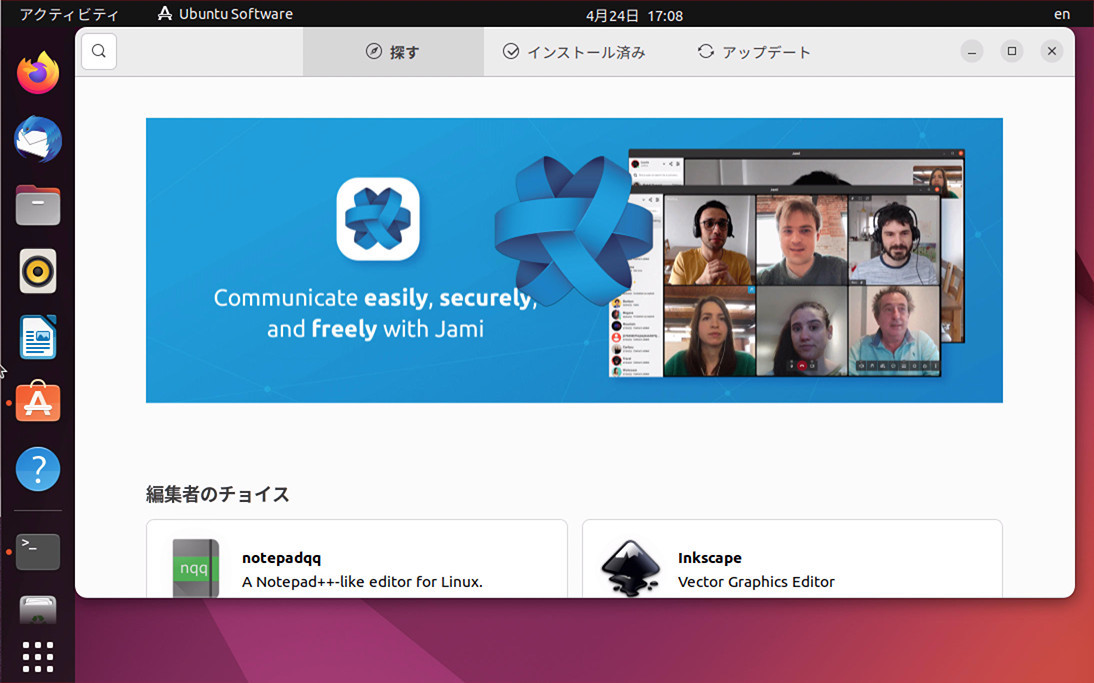Open Thunderbird mail from the dock
The image size is (1094, 683).
click(x=38, y=139)
